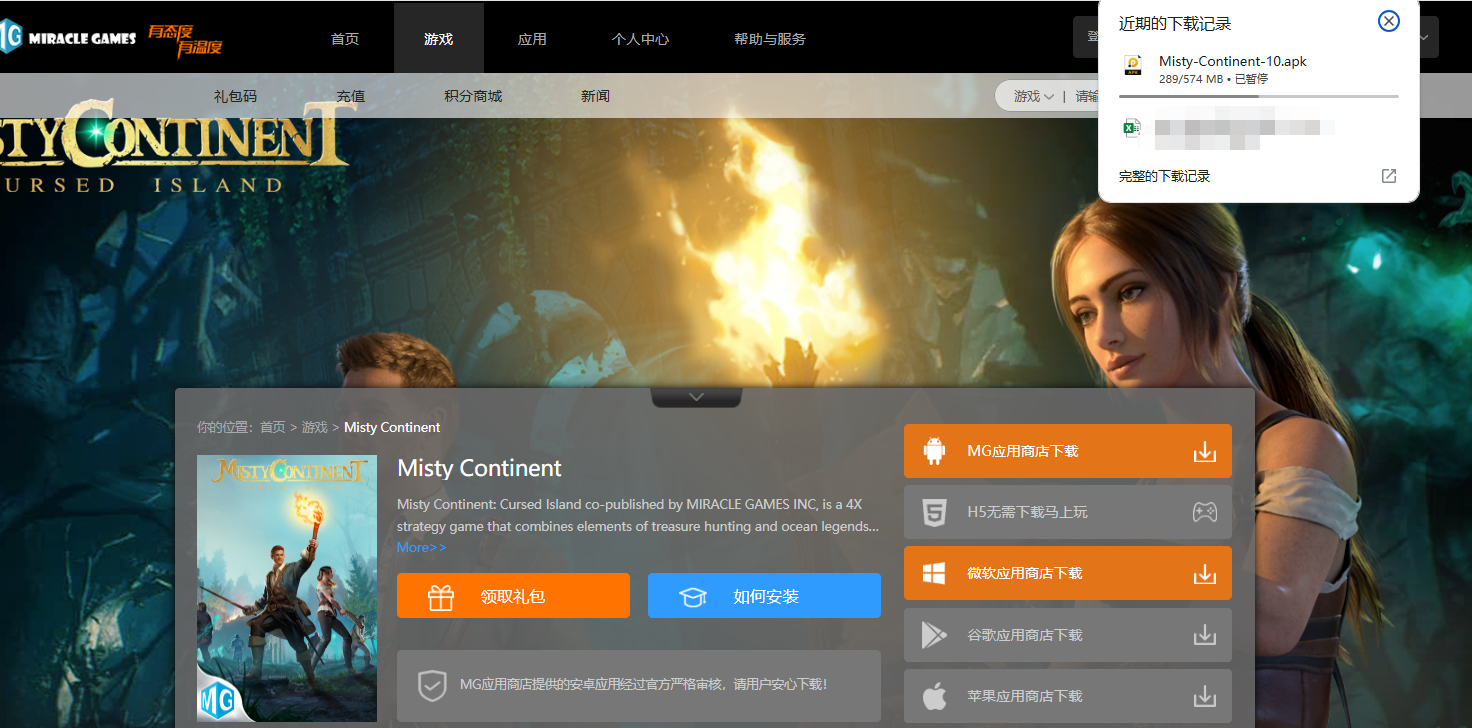Expand the description with More>> link
This screenshot has width=1472, height=728.
click(x=421, y=547)
